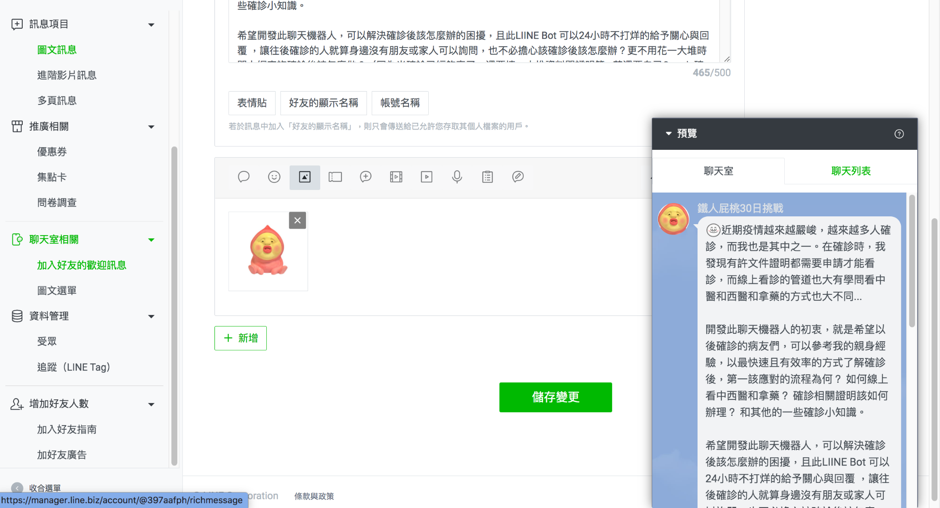
Task: Select the rich video filmstrip icon
Action: click(396, 177)
